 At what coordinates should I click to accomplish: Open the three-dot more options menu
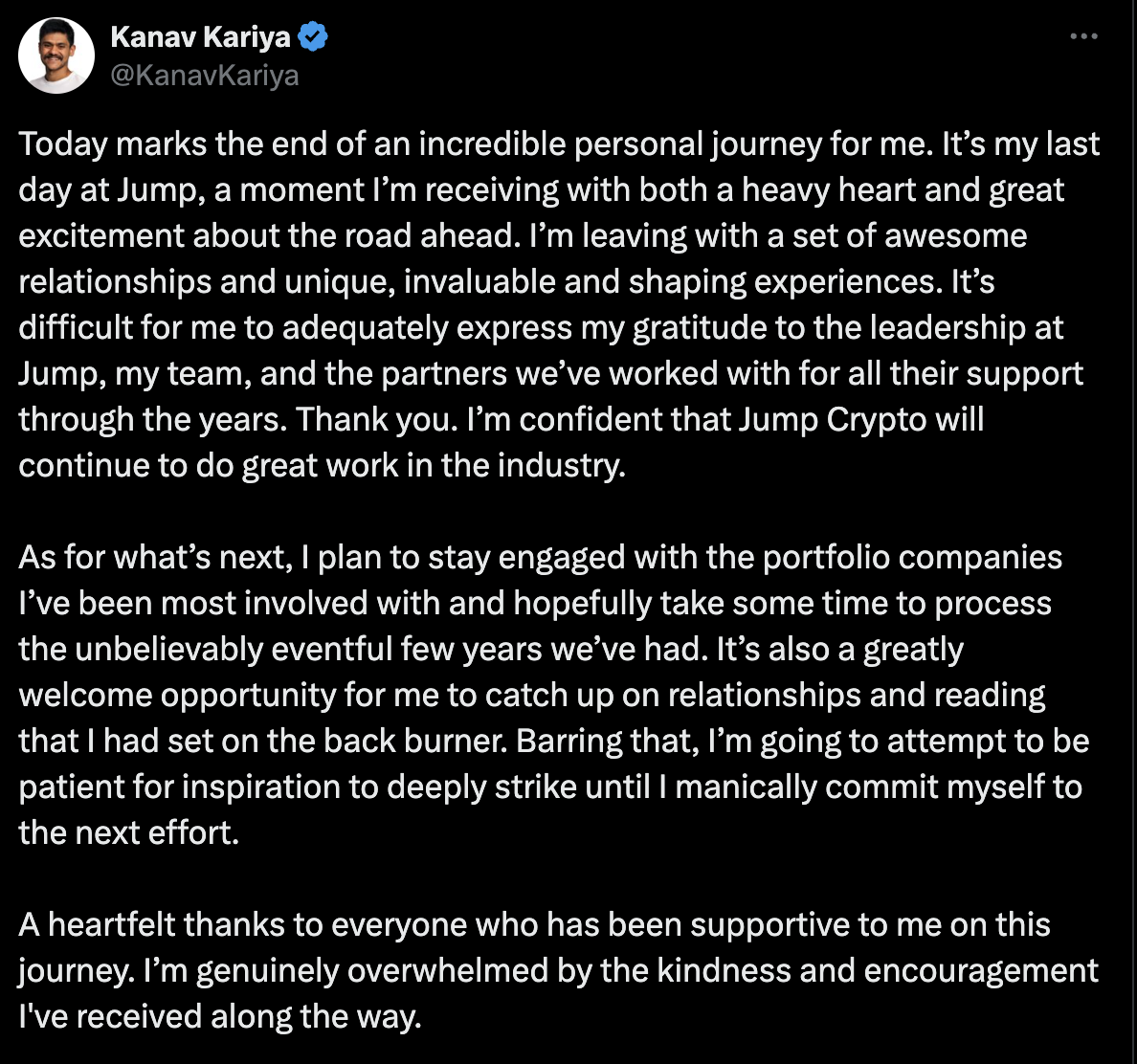[1083, 36]
